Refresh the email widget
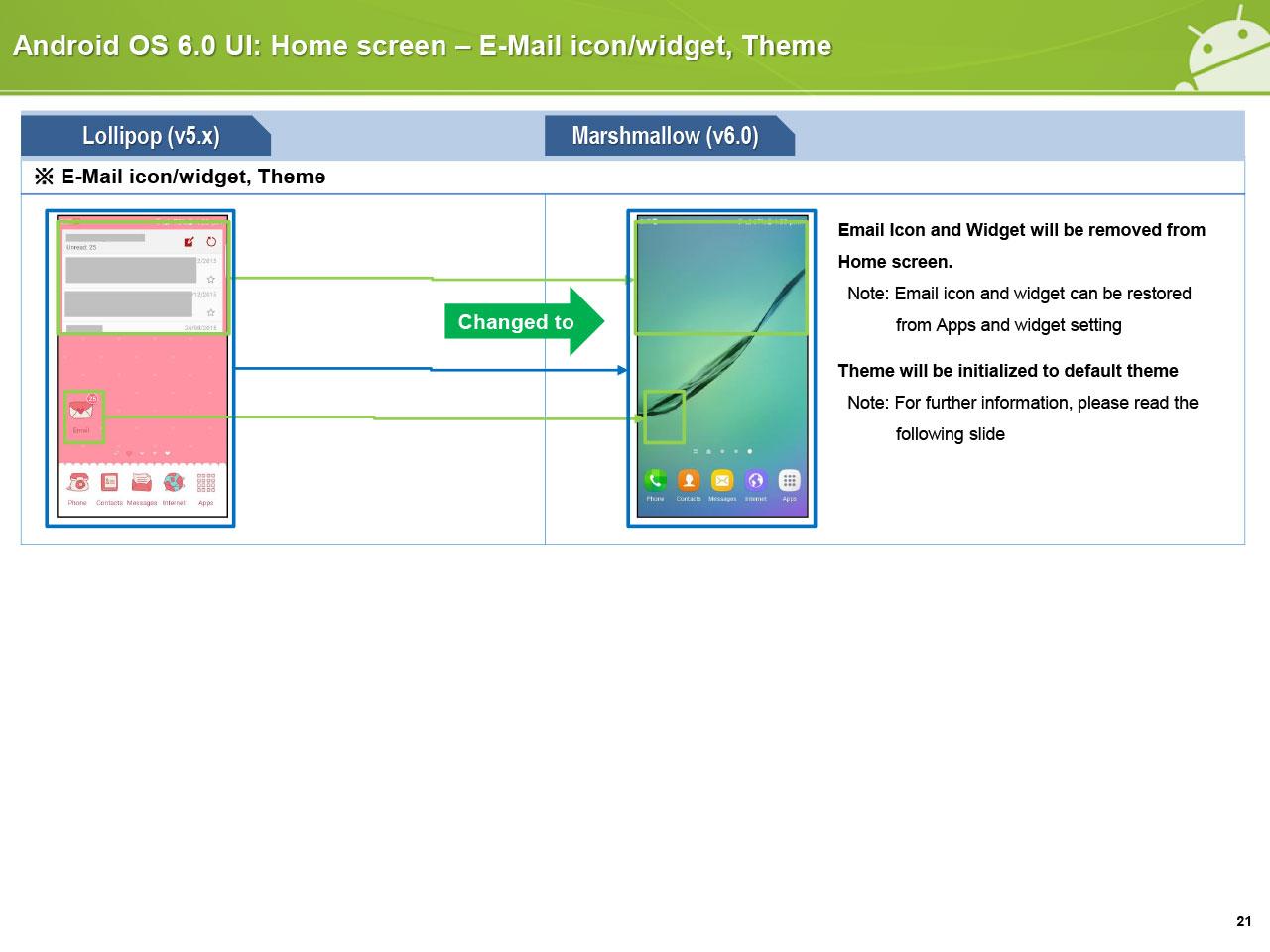This screenshot has height=952, width=1270. [x=211, y=242]
